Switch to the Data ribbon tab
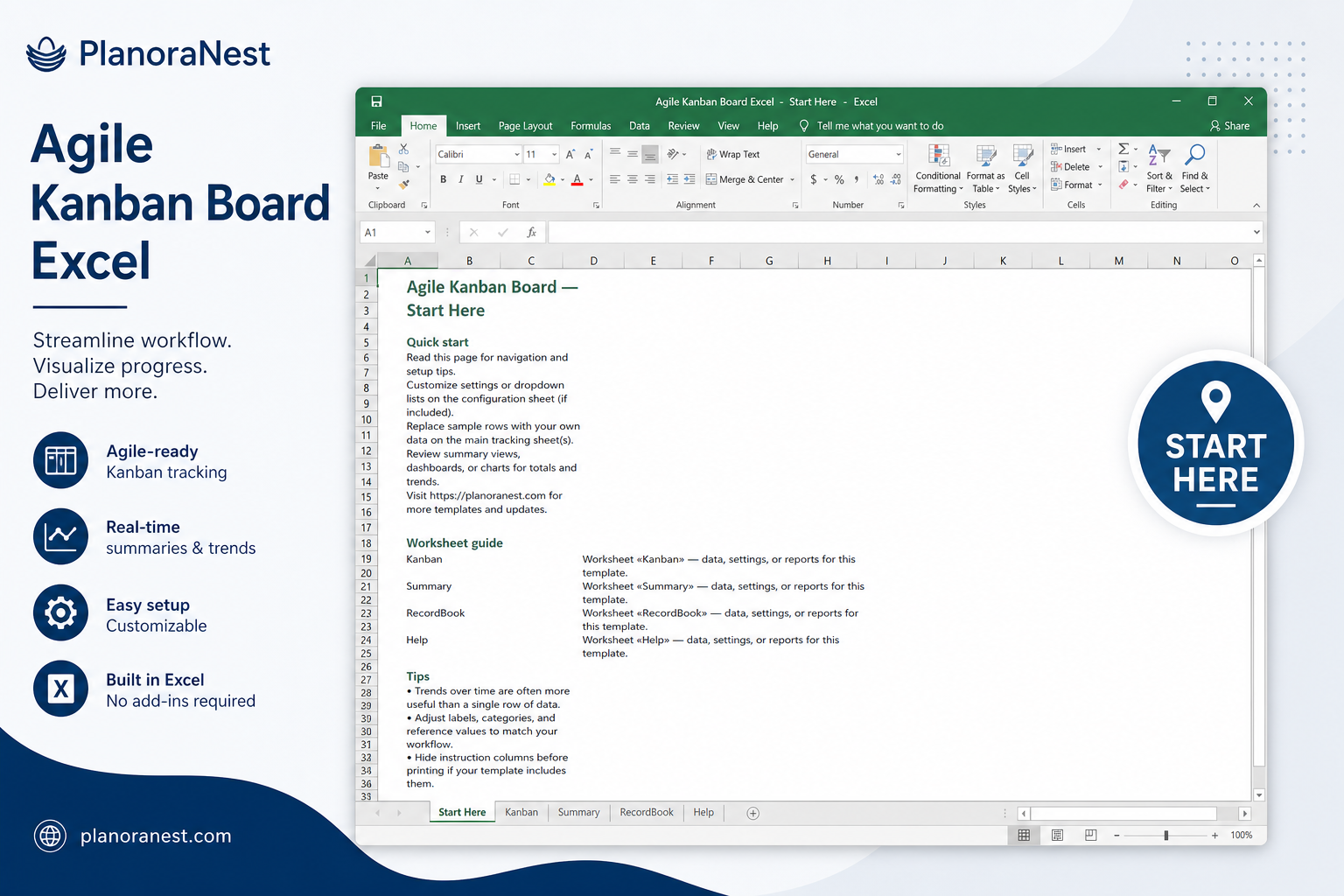Viewport: 1344px width, 896px height. (640, 126)
